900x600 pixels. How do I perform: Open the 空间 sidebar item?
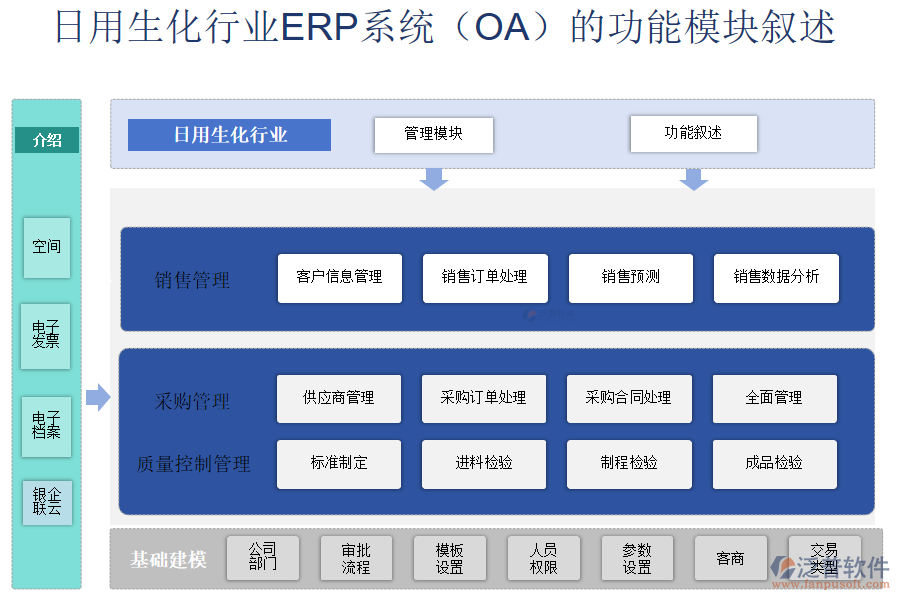pos(47,247)
